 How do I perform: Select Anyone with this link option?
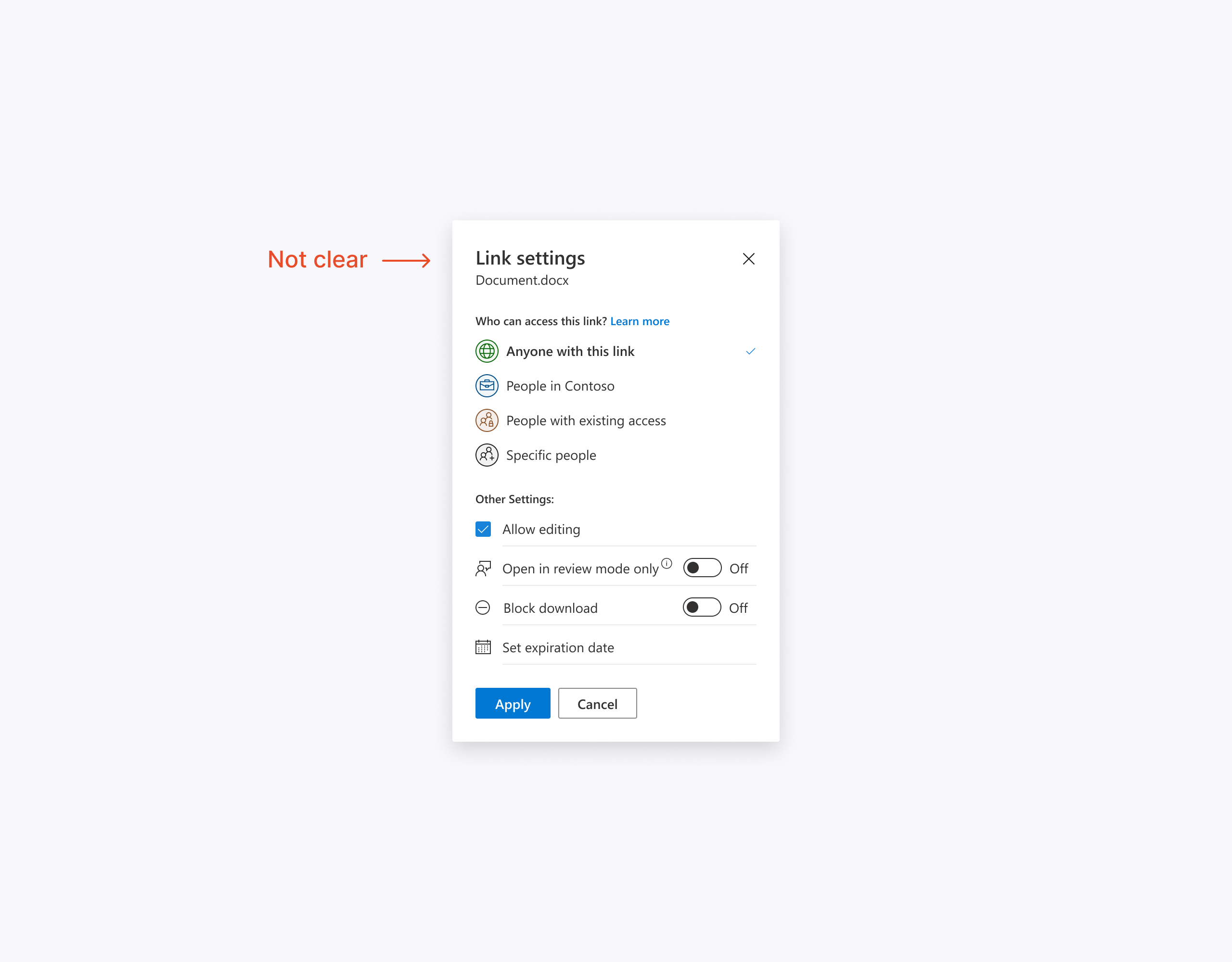click(x=616, y=351)
